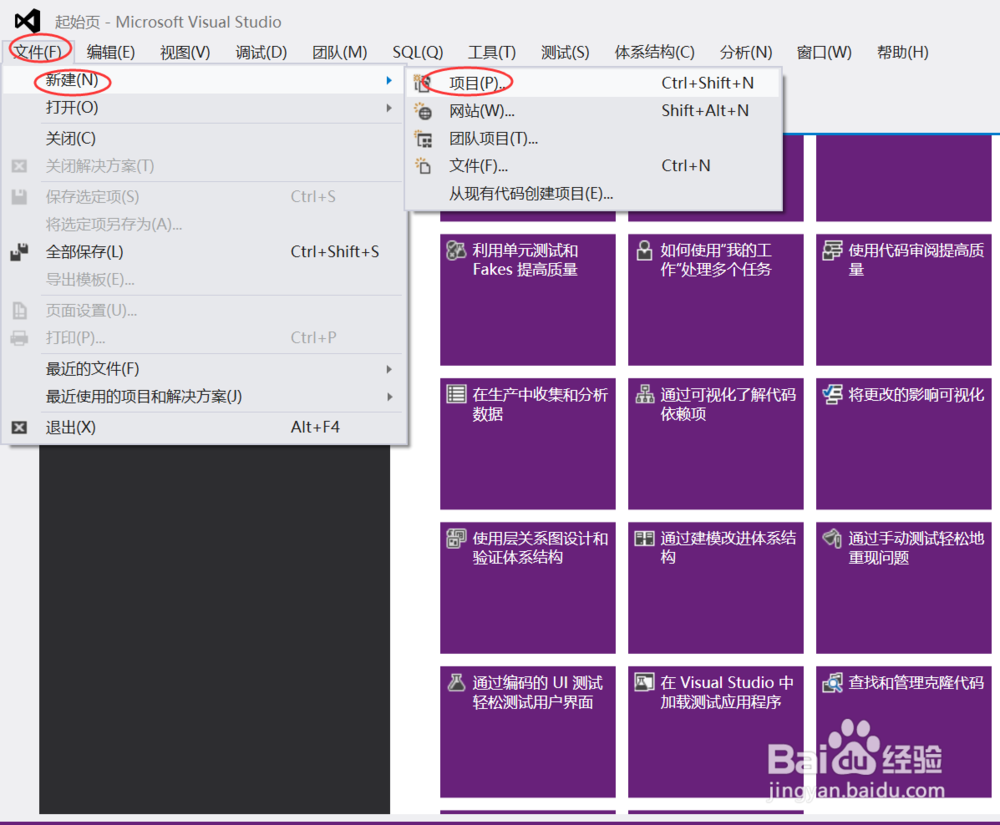This screenshot has width=1000, height=825.
Task: Click icon on 通过可视化了解代码依赖项 tile
Action: tap(645, 394)
